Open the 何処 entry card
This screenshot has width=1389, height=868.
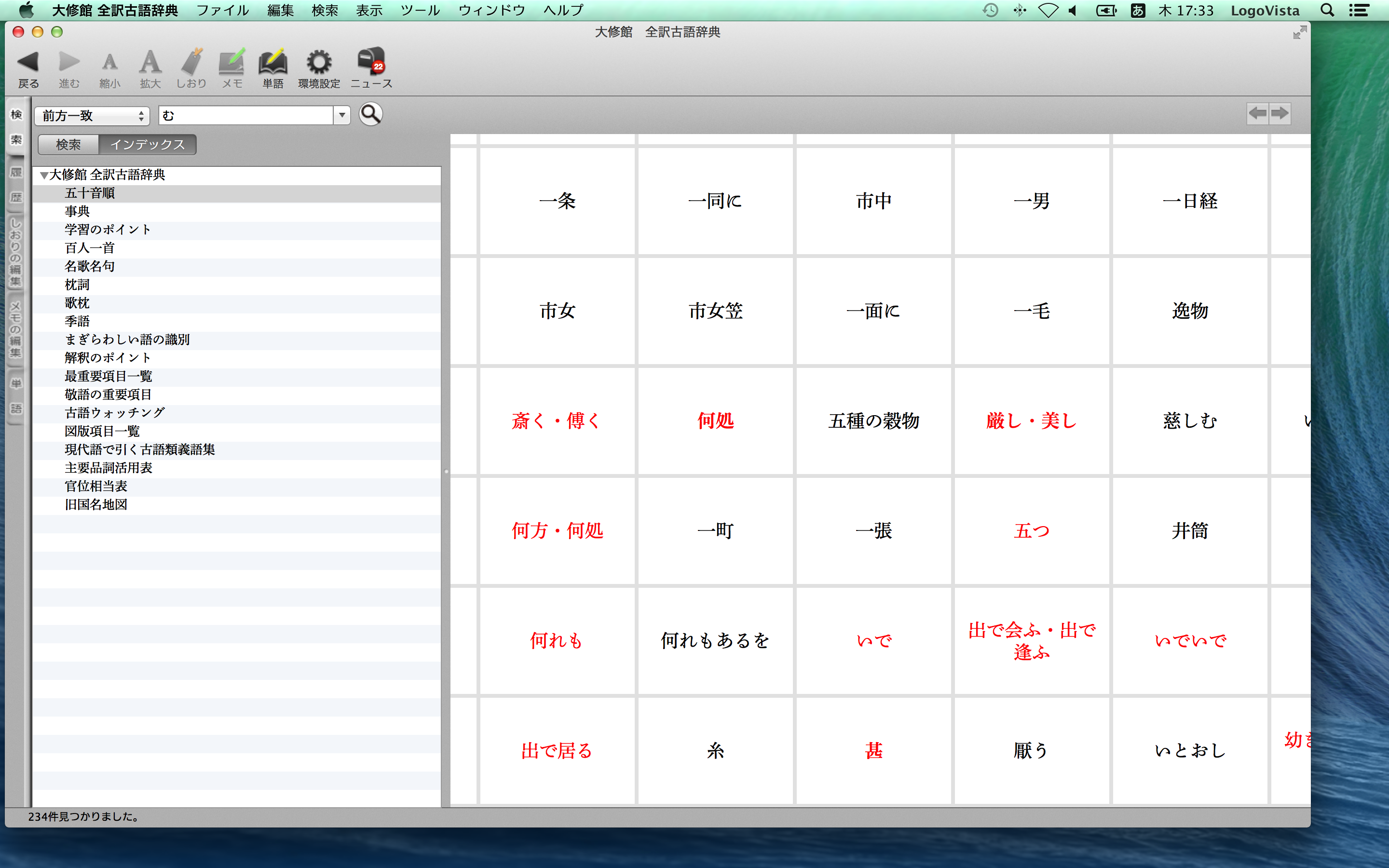[x=715, y=421]
